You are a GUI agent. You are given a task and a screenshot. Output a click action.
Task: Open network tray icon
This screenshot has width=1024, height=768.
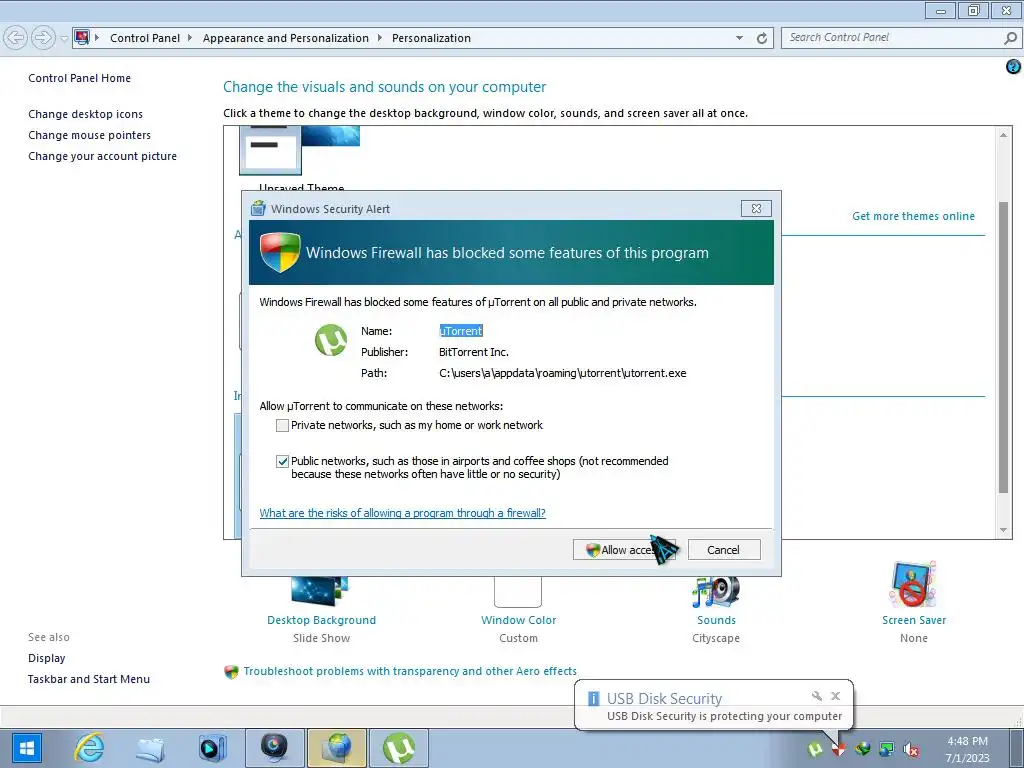click(x=886, y=749)
